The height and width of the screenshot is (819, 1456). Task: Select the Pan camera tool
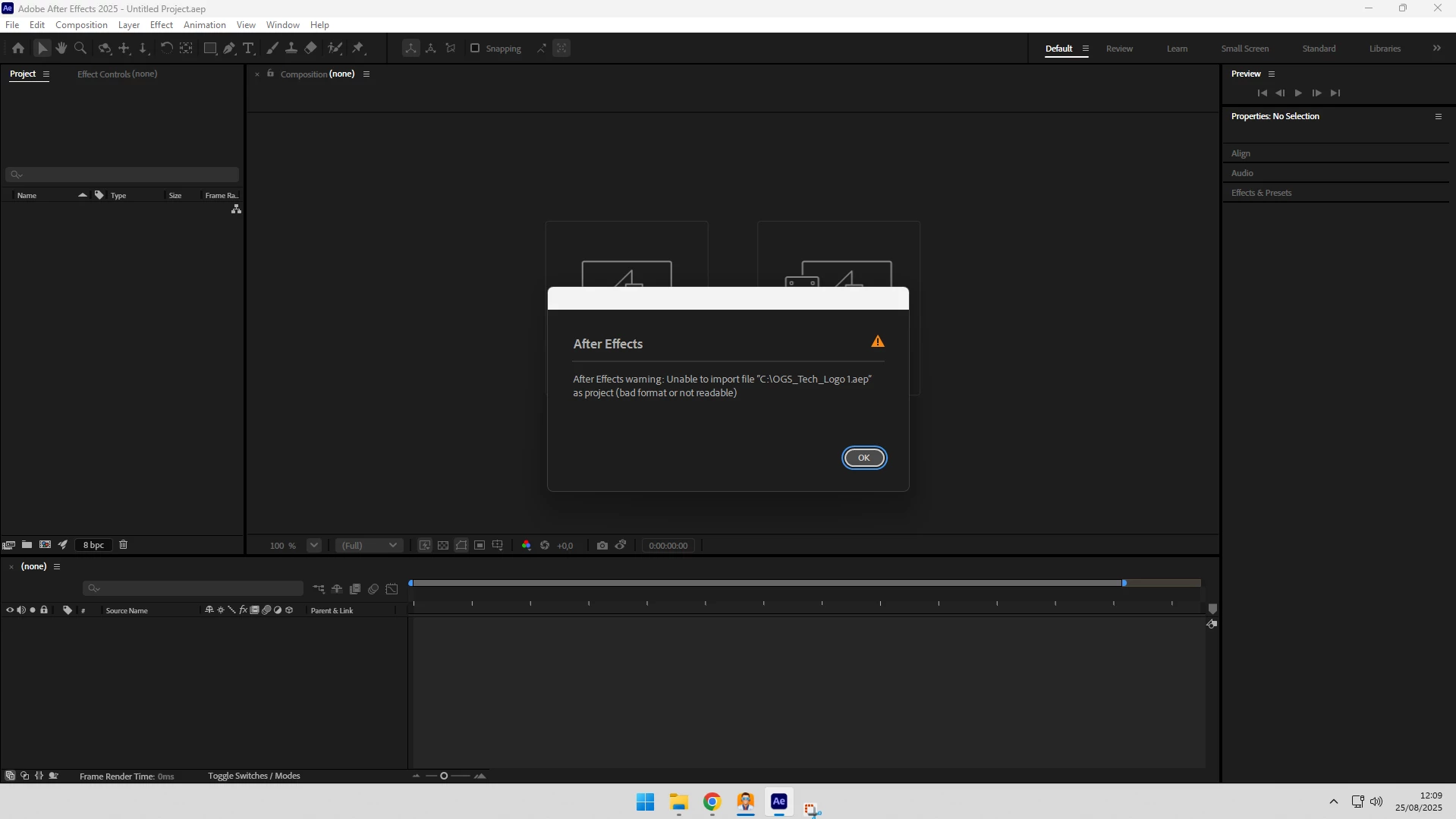124,49
